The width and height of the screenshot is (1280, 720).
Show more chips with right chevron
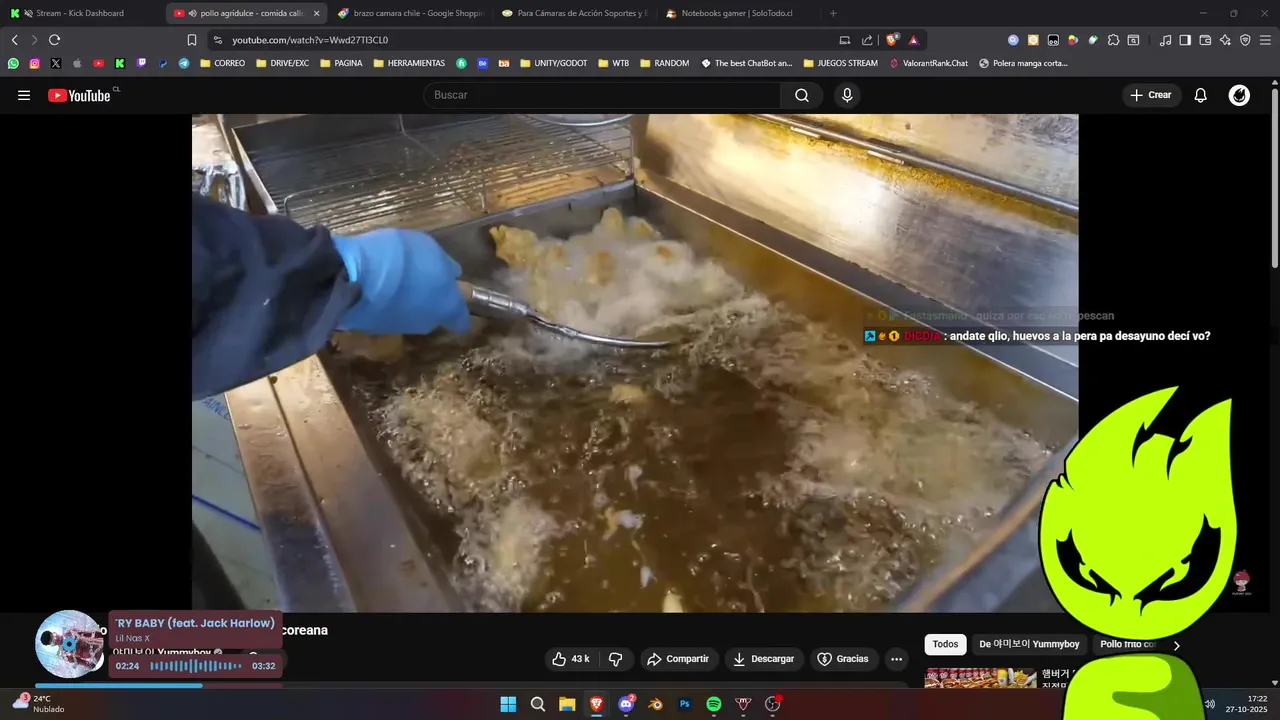[x=1176, y=645]
